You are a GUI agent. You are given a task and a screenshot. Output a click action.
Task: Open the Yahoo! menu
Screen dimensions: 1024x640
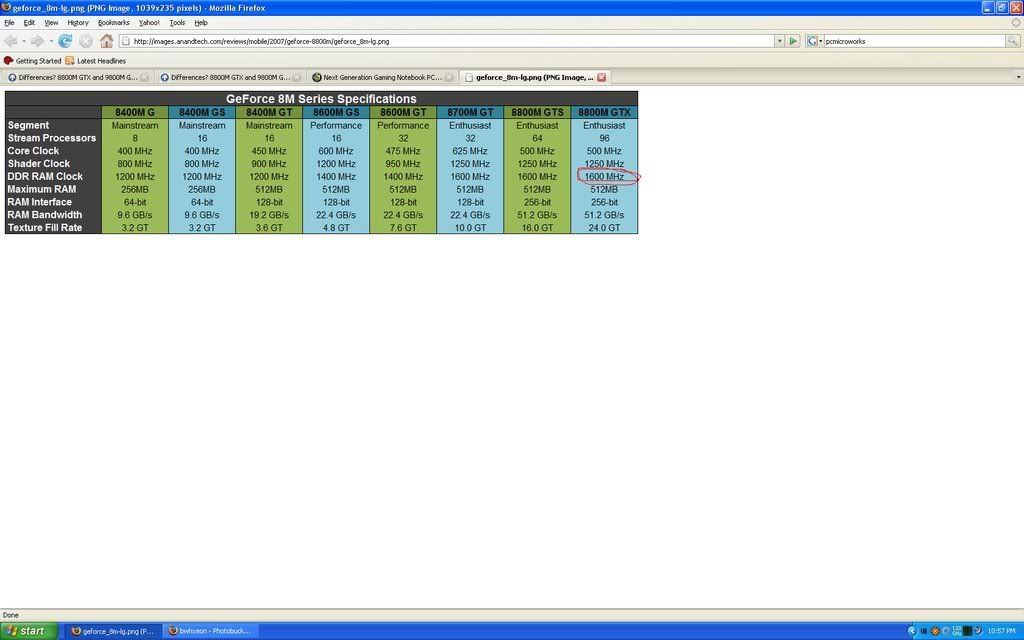coord(149,23)
